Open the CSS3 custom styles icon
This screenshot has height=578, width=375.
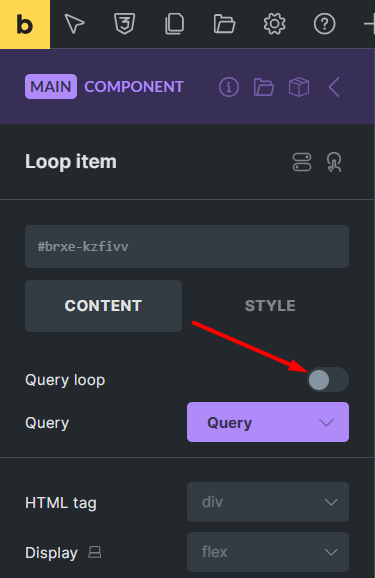tap(125, 24)
